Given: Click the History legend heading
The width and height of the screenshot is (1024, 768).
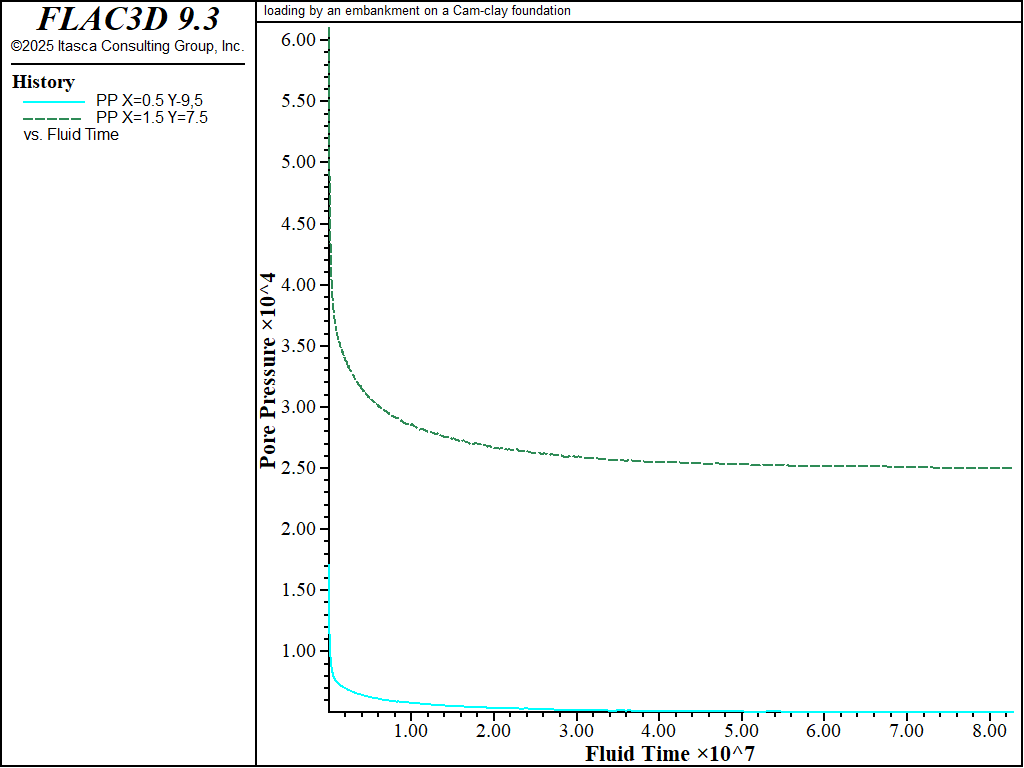Looking at the screenshot, I should click(x=43, y=82).
